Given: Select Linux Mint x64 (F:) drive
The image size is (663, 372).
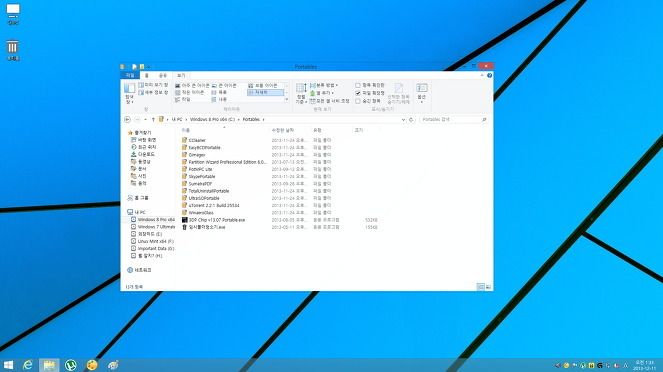Looking at the screenshot, I should pyautogui.click(x=152, y=241).
